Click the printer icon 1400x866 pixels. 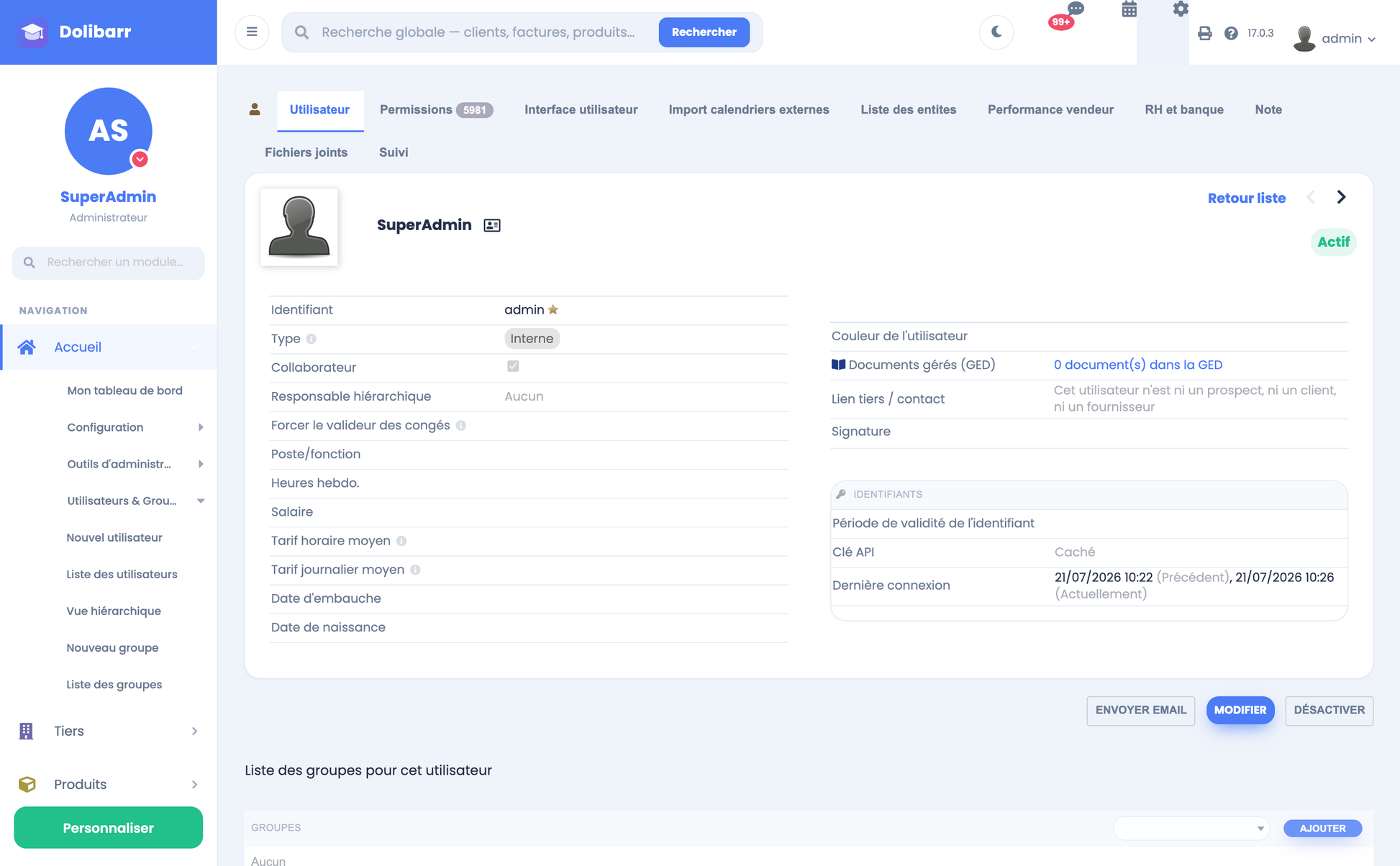tap(1204, 33)
